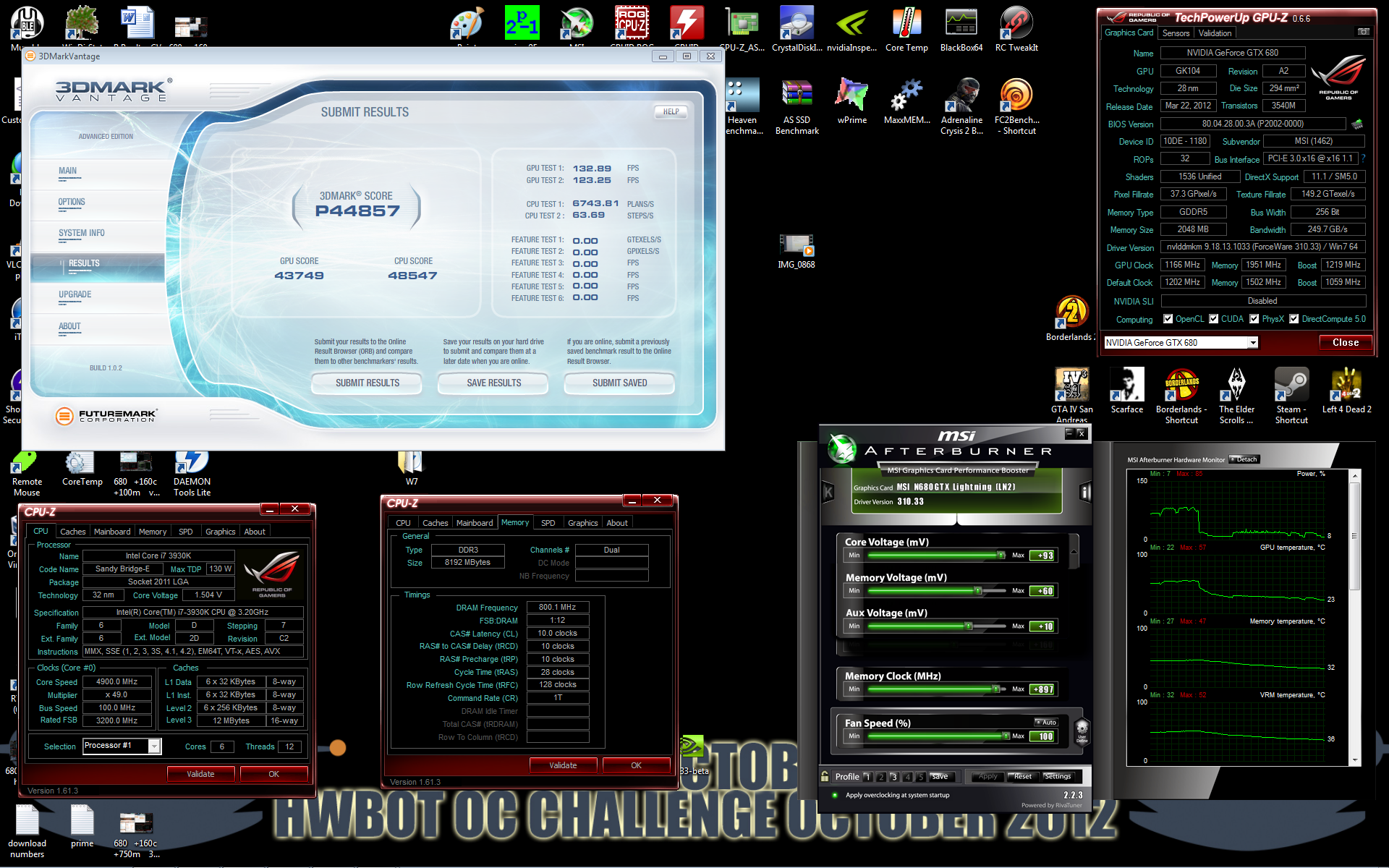The height and width of the screenshot is (868, 1389).
Task: Click the Core Voltage +93 value field
Action: (1042, 556)
